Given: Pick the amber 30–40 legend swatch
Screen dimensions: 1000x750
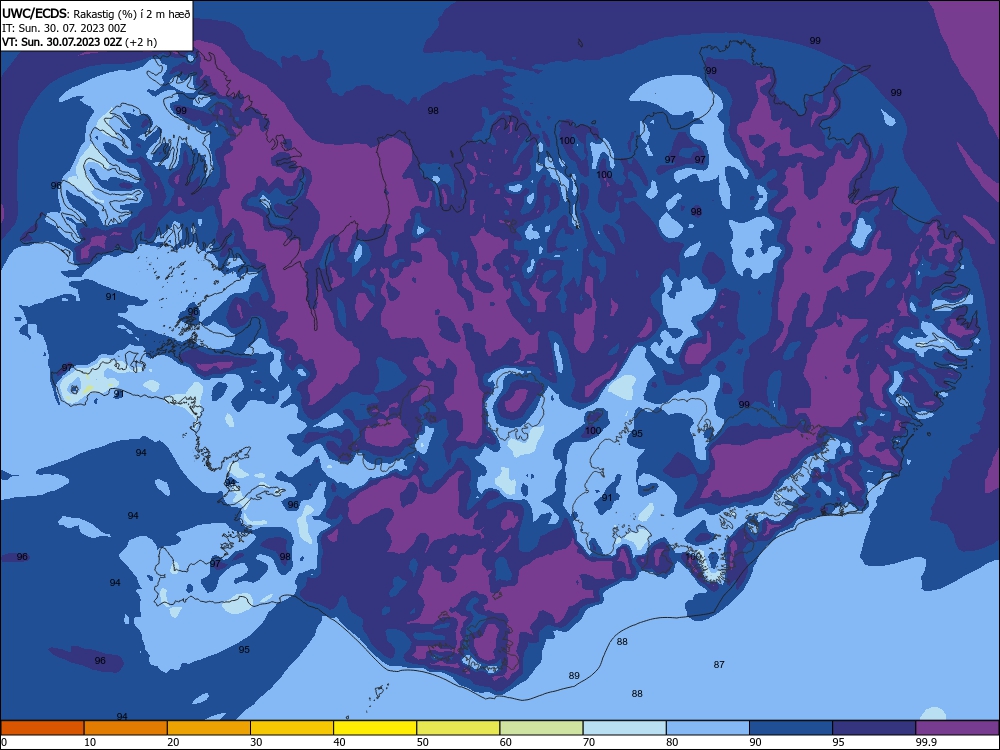Looking at the screenshot, I should point(292,728).
